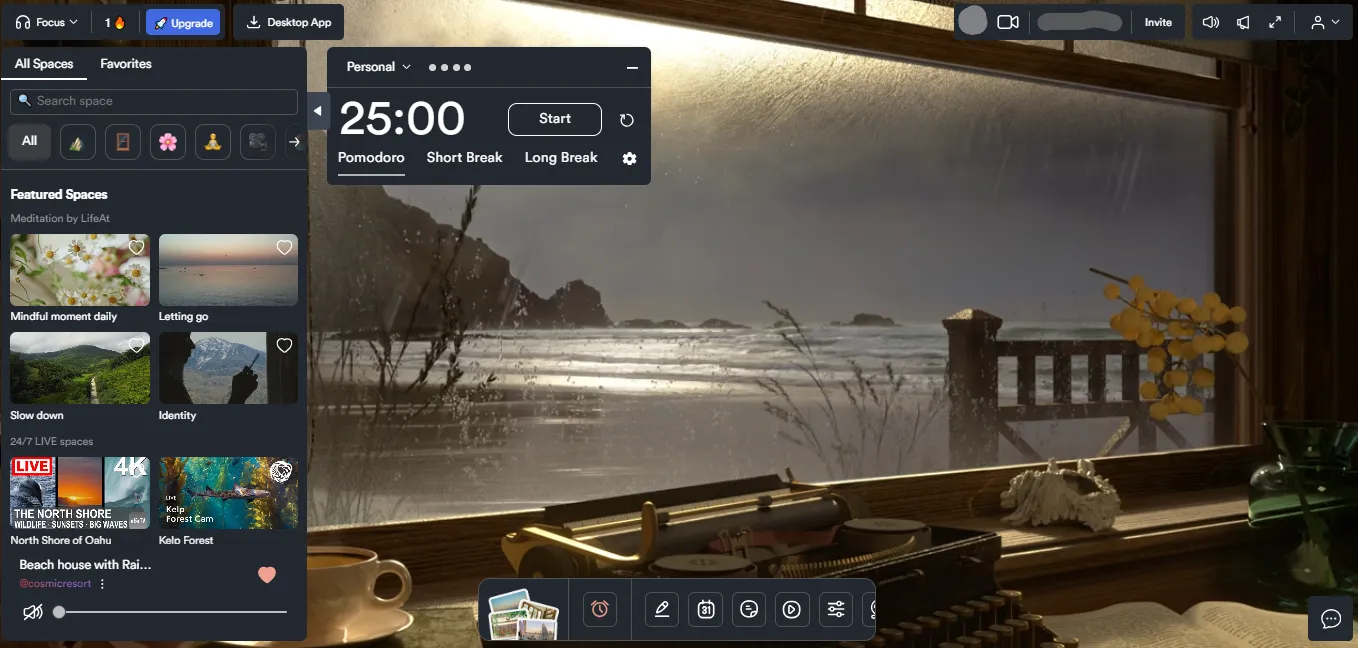Open the sounds mixer sliders icon
Viewport: 1358px width, 648px height.
click(835, 609)
